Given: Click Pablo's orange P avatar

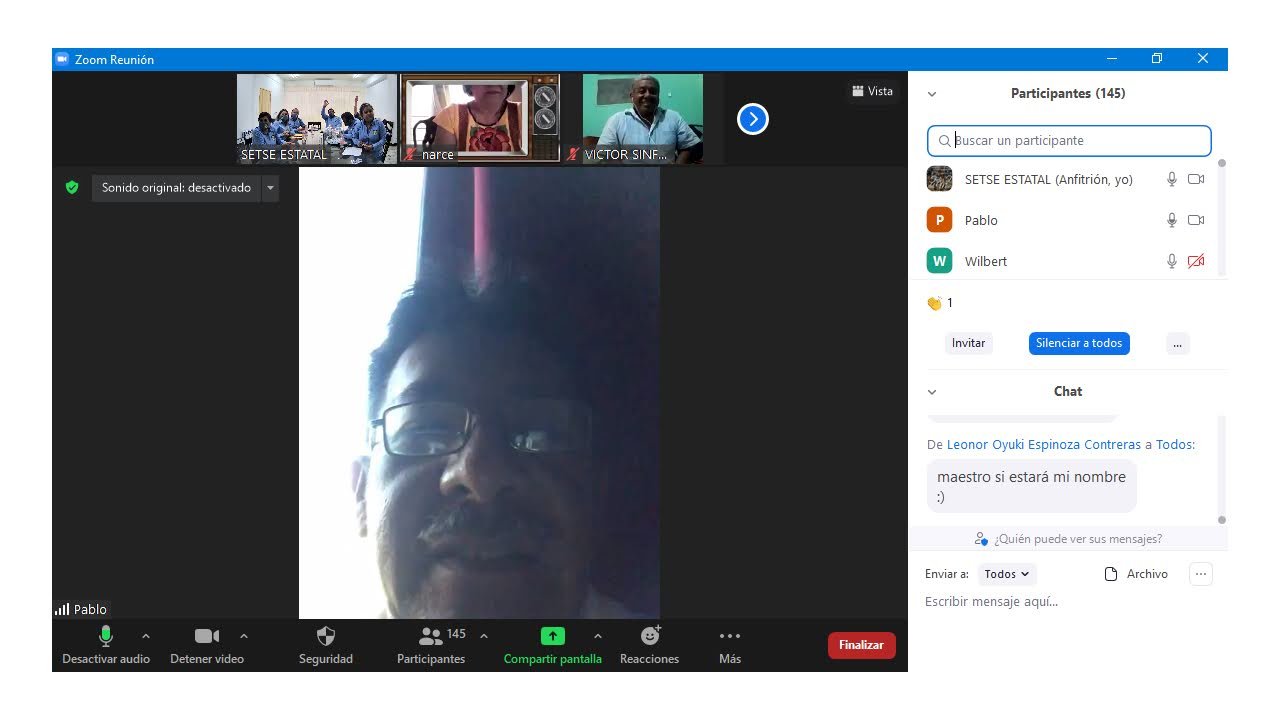Looking at the screenshot, I should pyautogui.click(x=939, y=220).
